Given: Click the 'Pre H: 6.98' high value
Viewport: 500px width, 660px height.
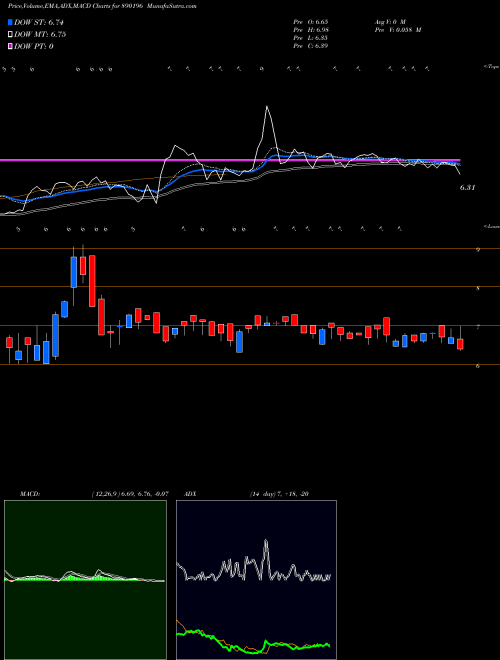Looking at the screenshot, I should click(x=311, y=30).
